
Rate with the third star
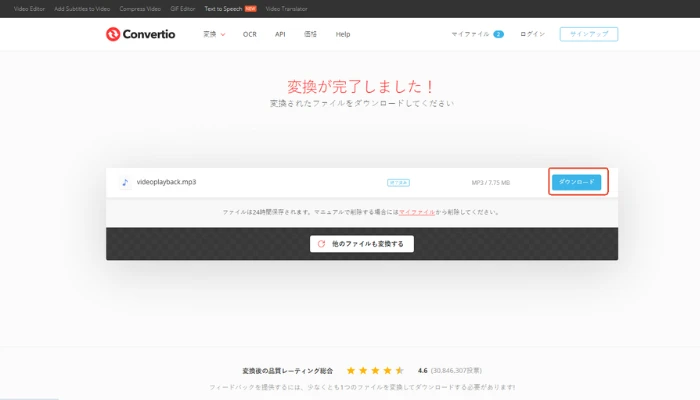[375, 370]
